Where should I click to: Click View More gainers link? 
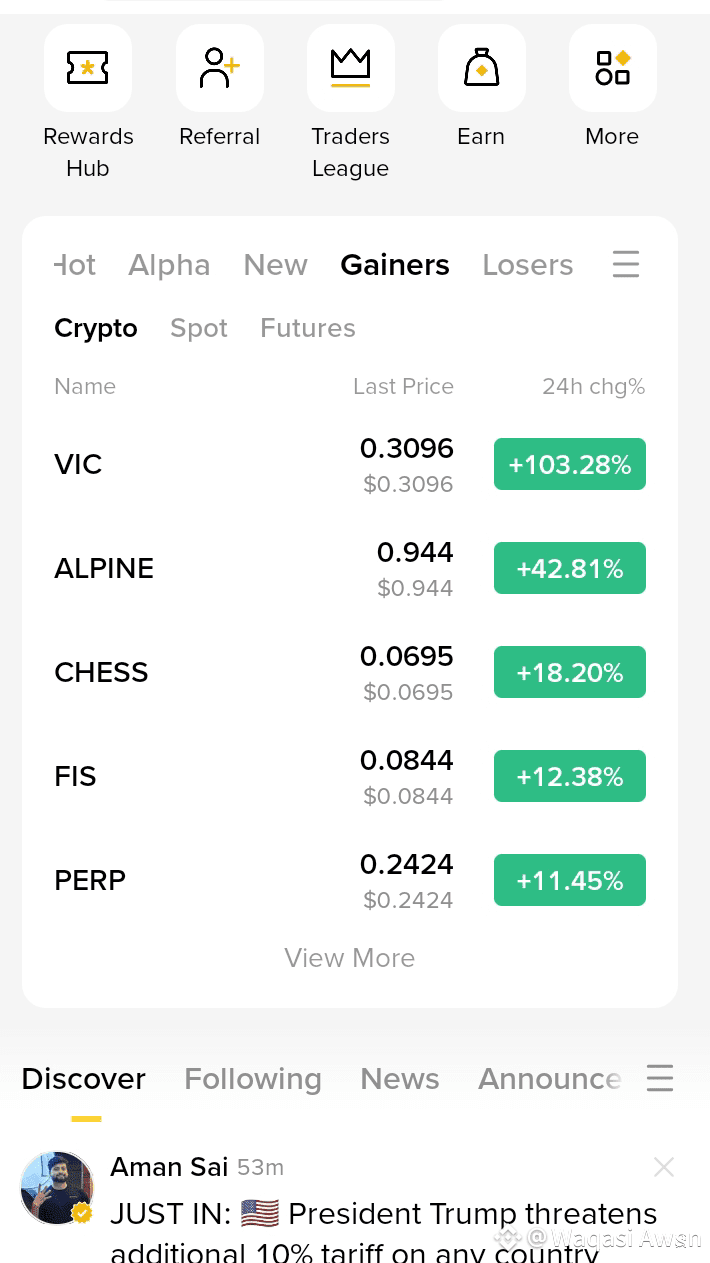[350, 958]
